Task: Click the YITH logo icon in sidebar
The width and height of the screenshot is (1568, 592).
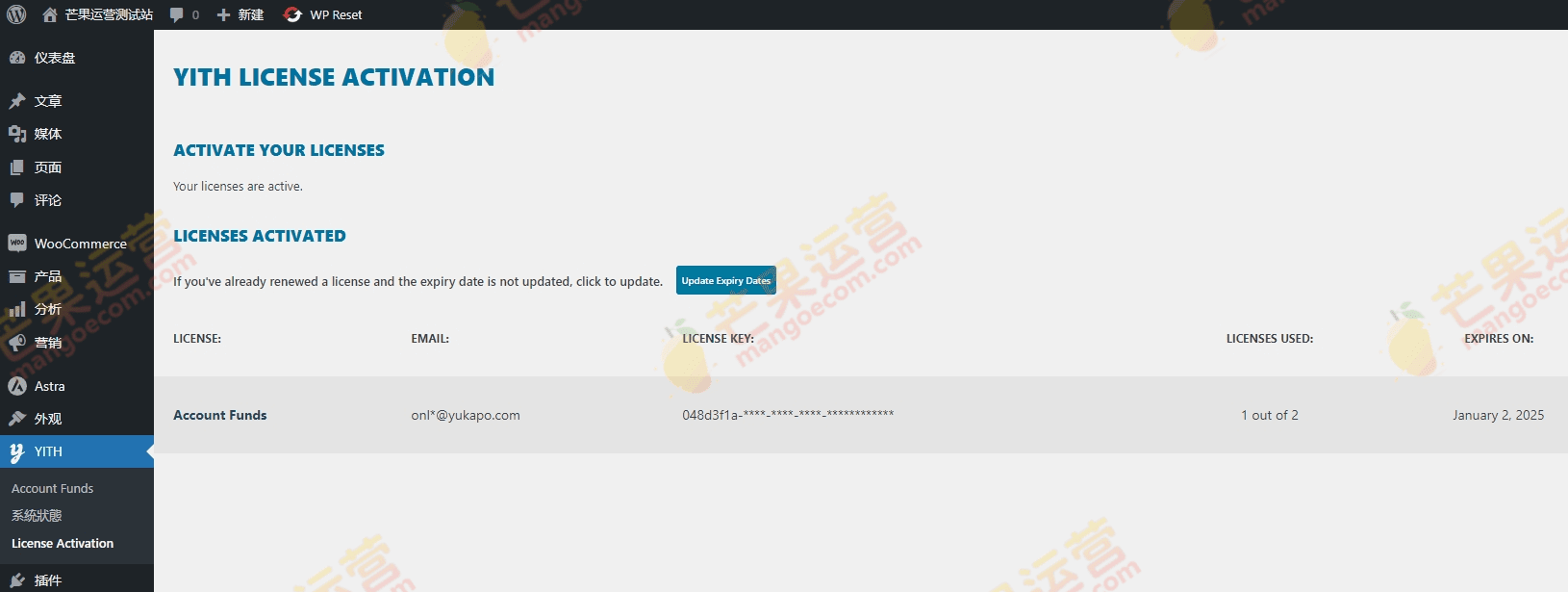Action: [x=17, y=451]
